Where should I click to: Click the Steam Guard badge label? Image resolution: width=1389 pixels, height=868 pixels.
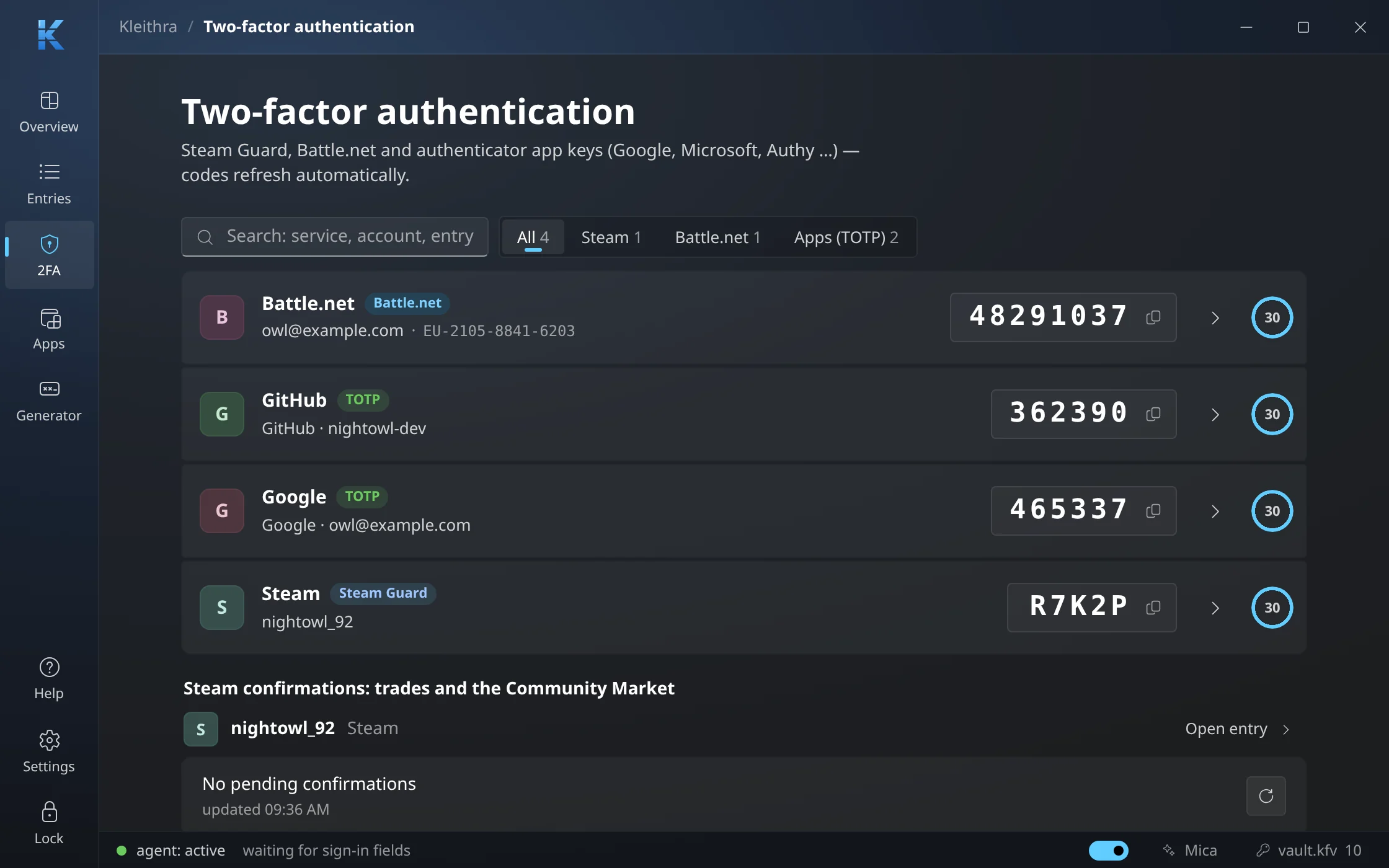coord(383,593)
